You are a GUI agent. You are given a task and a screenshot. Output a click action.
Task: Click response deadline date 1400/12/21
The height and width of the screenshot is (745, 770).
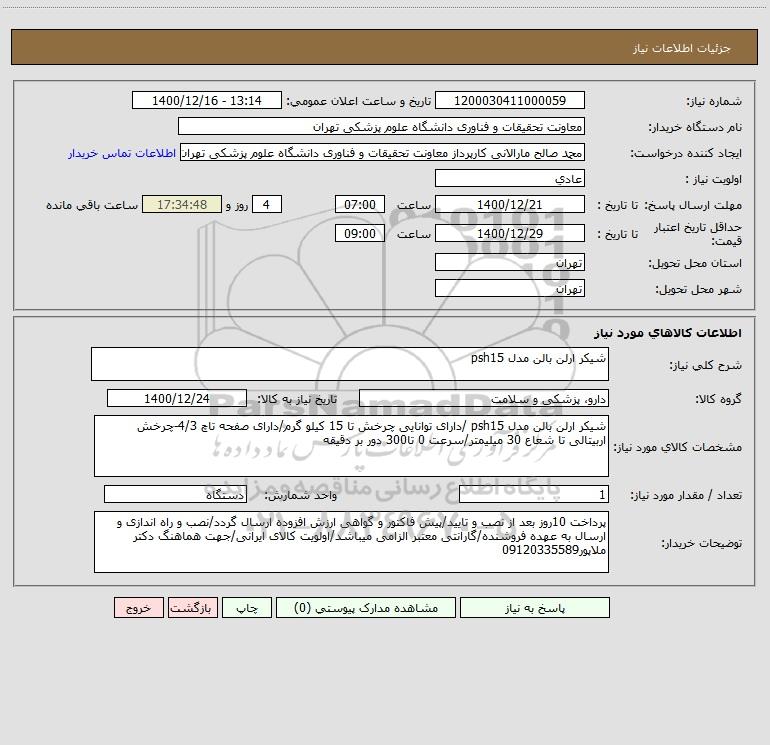click(510, 204)
